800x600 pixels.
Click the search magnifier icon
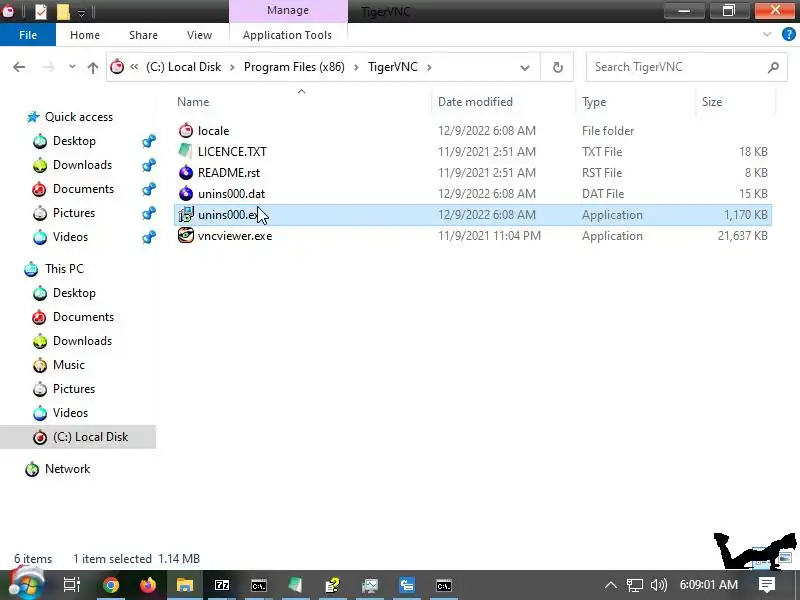(x=773, y=67)
